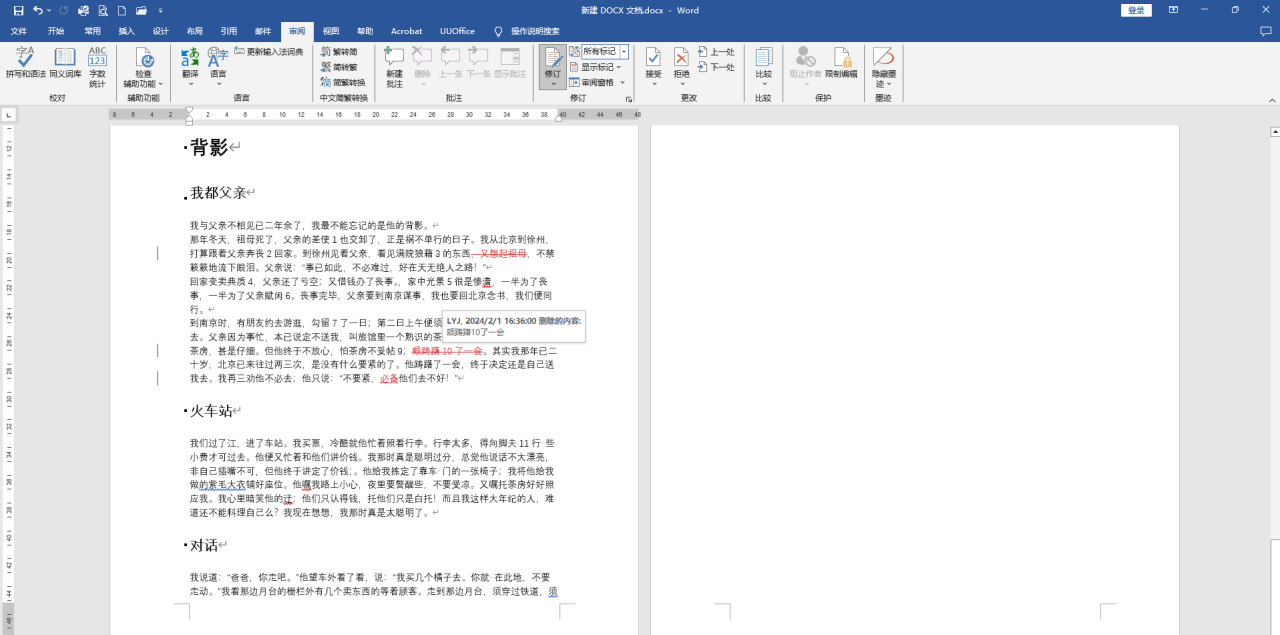Open 限制编辑 restrict editing
Screen dimensions: 1280x635
click(841, 62)
